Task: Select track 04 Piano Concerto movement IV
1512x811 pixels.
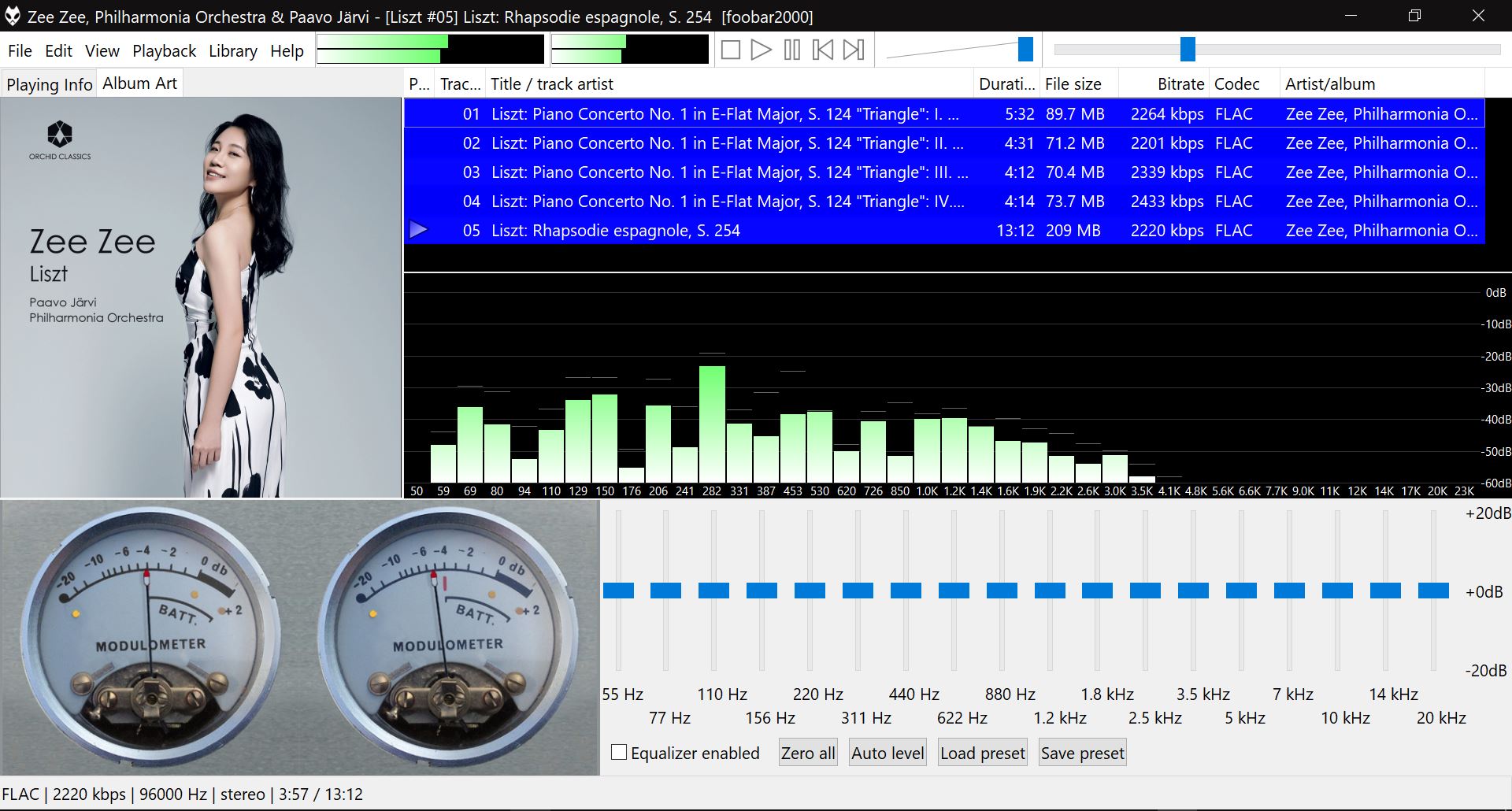Action: 944,202
